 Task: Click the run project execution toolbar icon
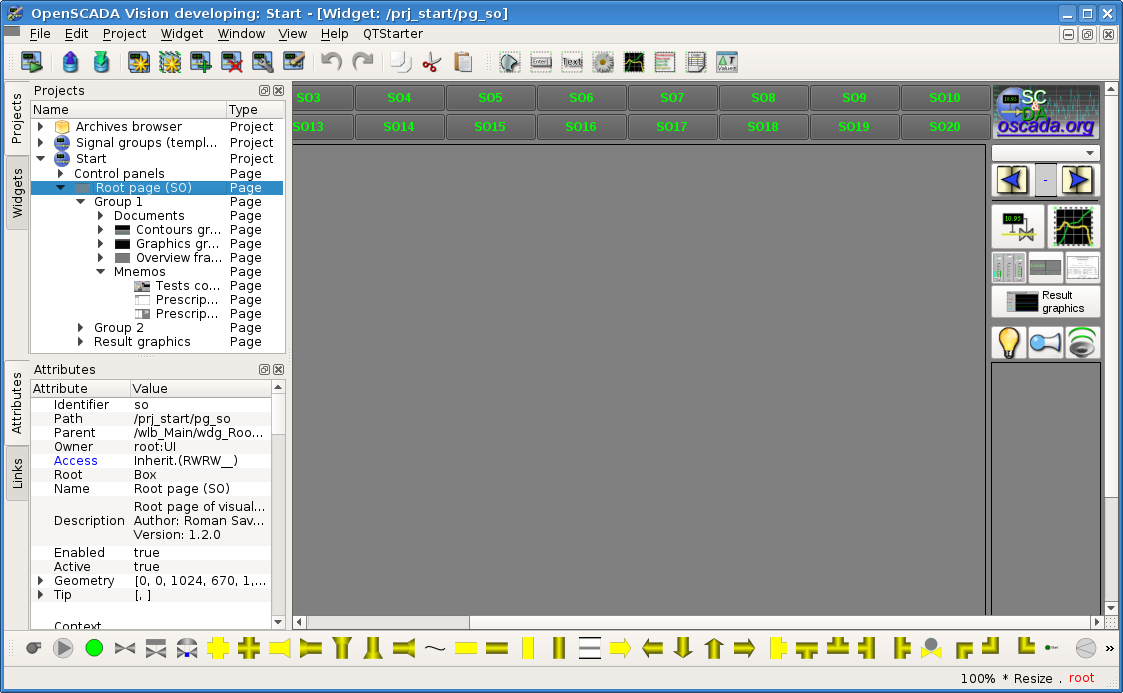click(x=32, y=62)
